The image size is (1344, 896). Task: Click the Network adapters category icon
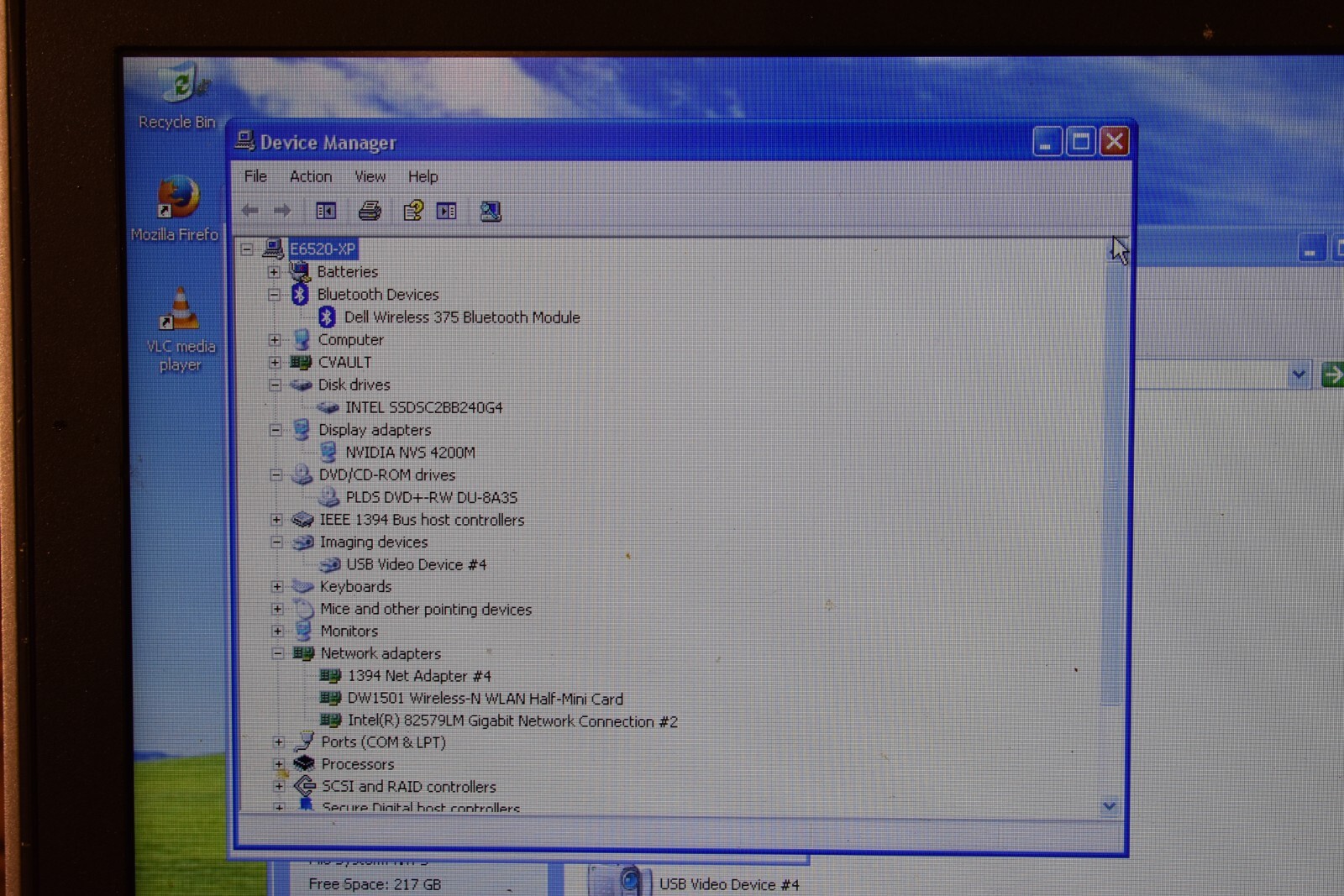point(303,653)
